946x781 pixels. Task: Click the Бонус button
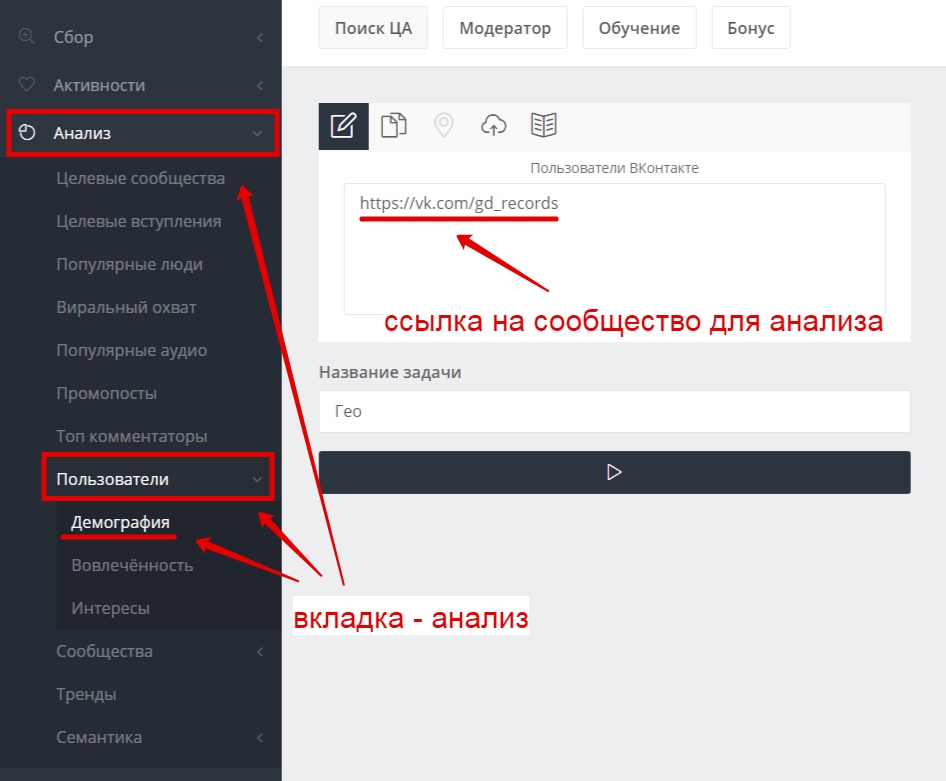pyautogui.click(x=751, y=28)
